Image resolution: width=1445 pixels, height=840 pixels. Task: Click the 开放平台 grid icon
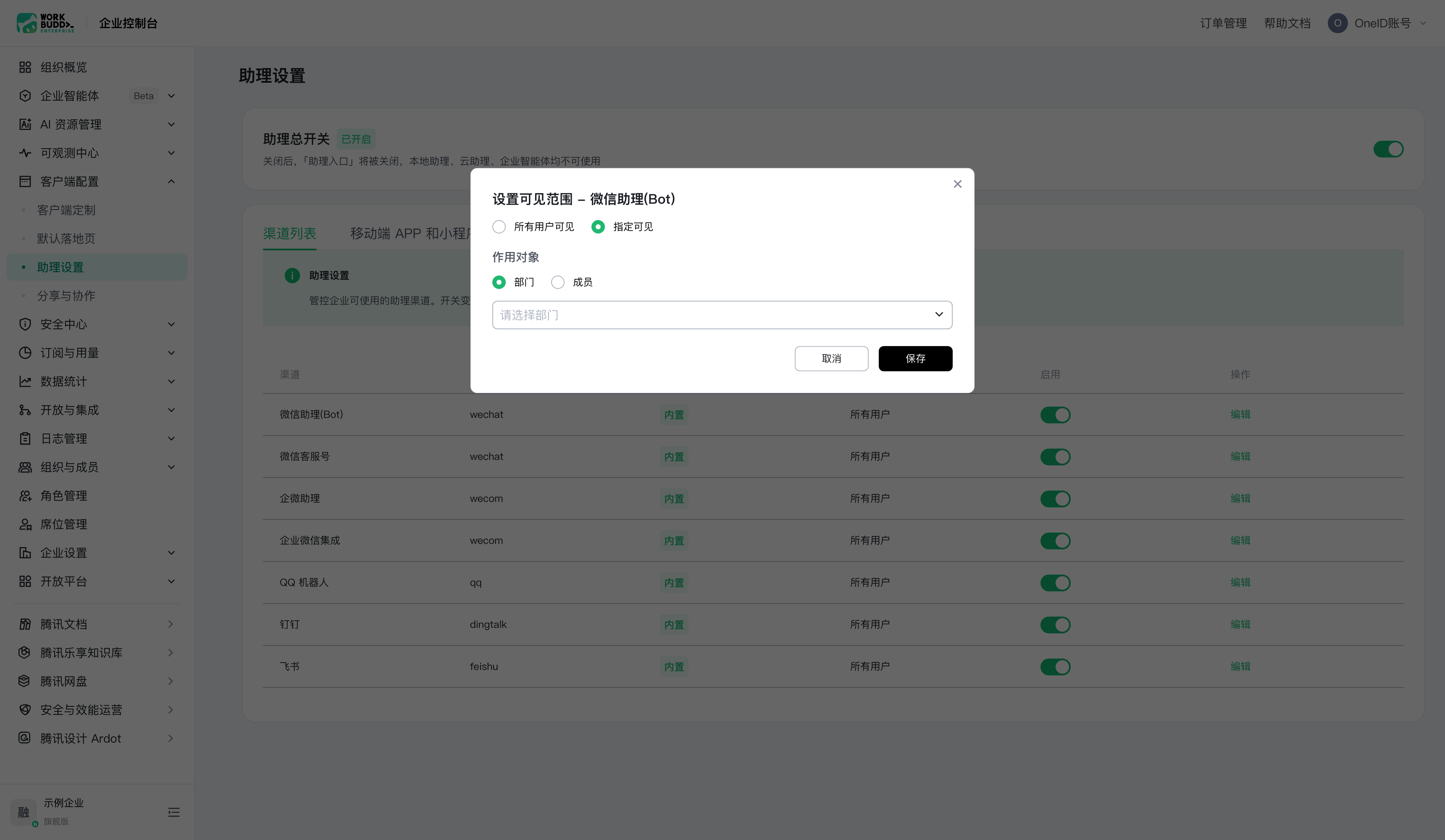pyautogui.click(x=25, y=581)
